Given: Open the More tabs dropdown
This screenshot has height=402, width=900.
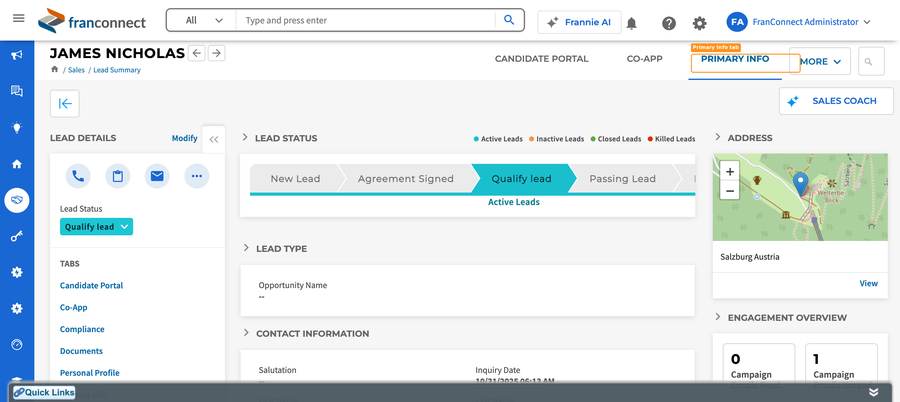Looking at the screenshot, I should tap(820, 61).
